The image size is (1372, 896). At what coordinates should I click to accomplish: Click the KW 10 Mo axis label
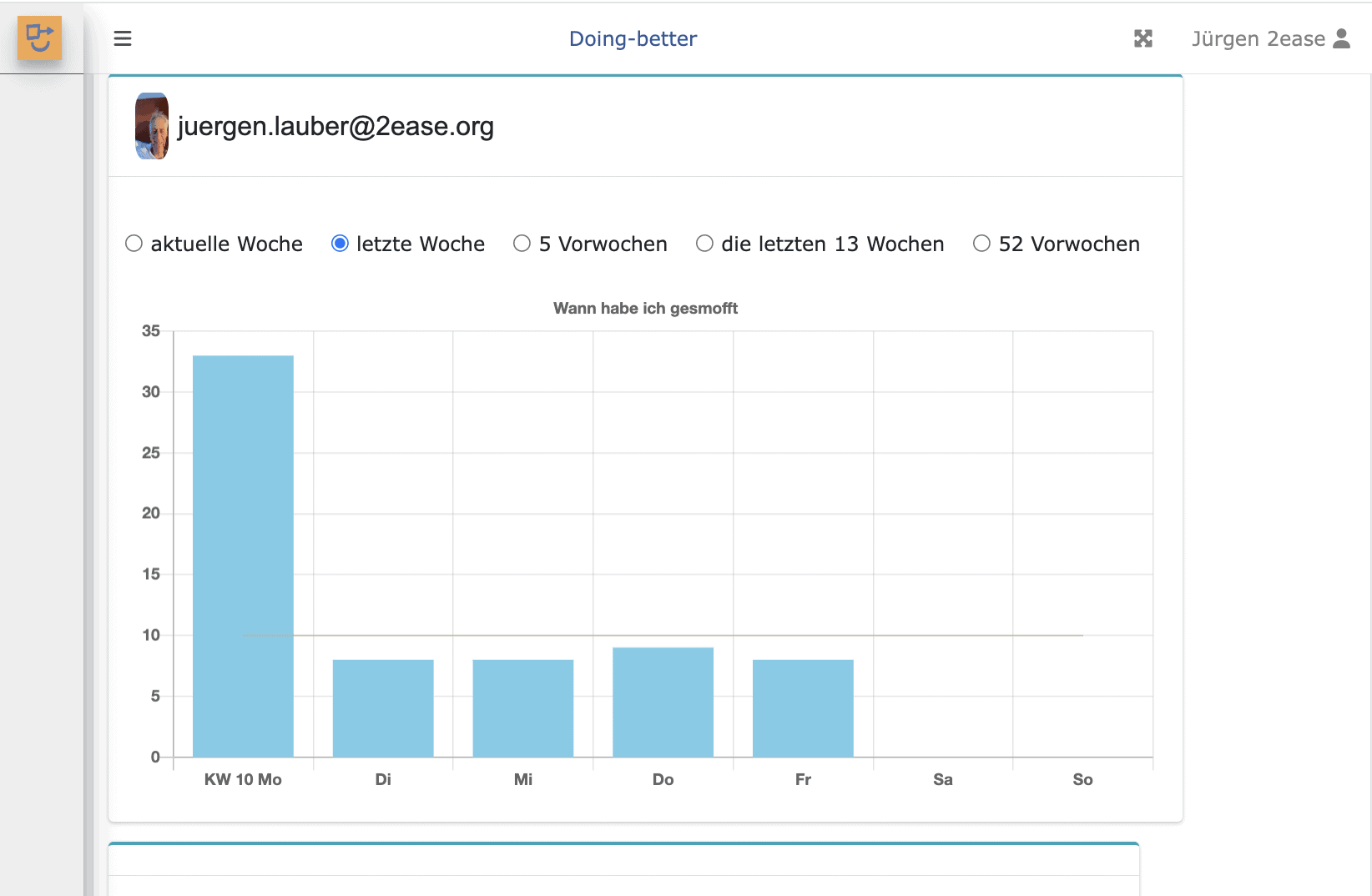[243, 779]
